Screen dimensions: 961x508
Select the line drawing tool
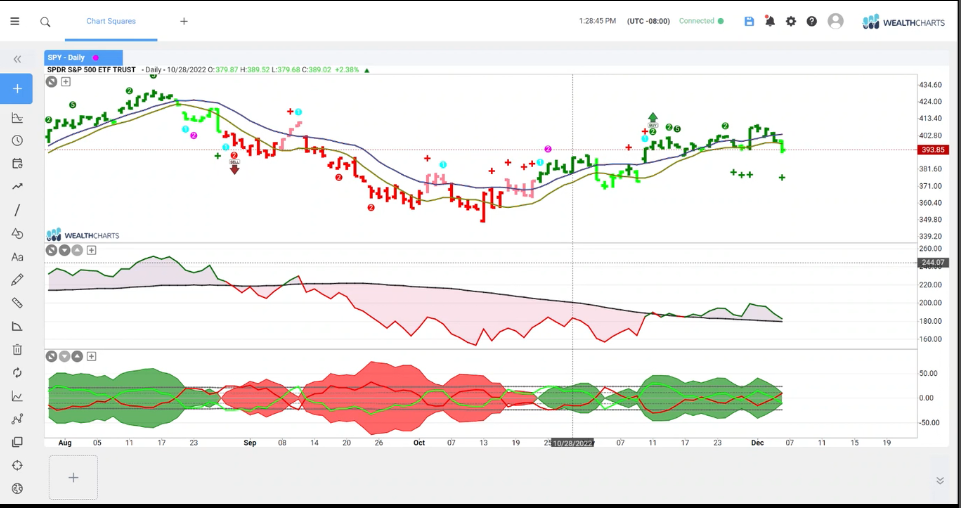[17, 210]
